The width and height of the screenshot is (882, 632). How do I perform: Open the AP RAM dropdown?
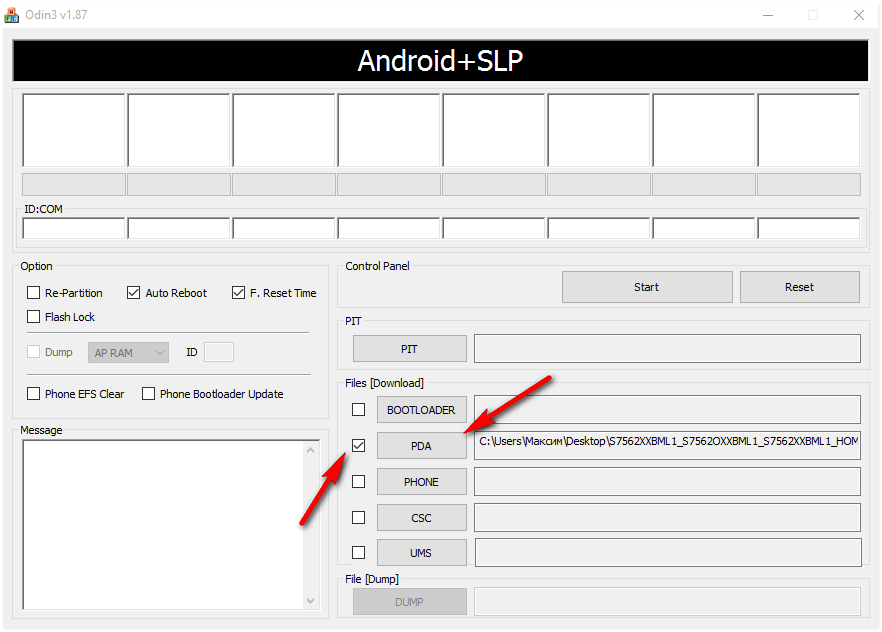128,353
